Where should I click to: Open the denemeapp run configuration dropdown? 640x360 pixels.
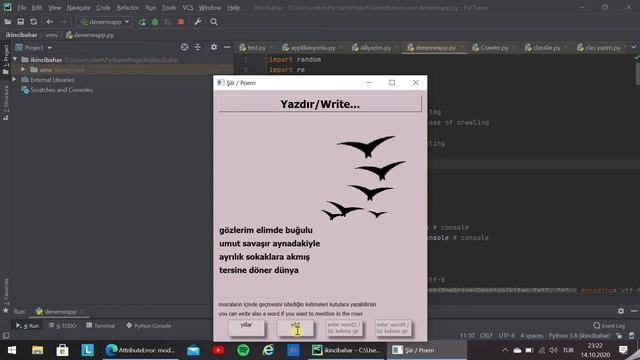[x=104, y=22]
